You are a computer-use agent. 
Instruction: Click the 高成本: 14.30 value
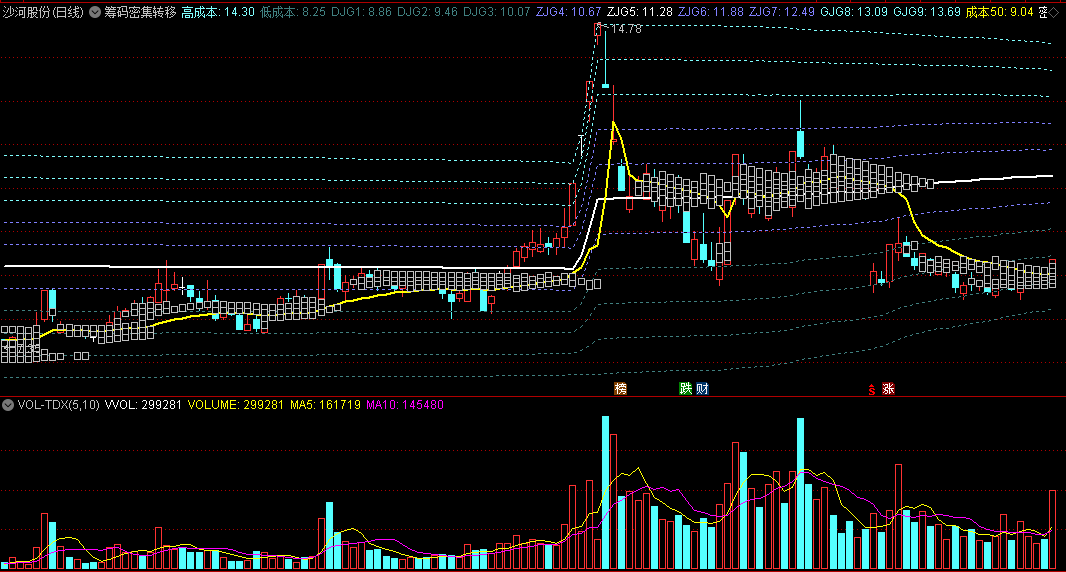tap(218, 12)
